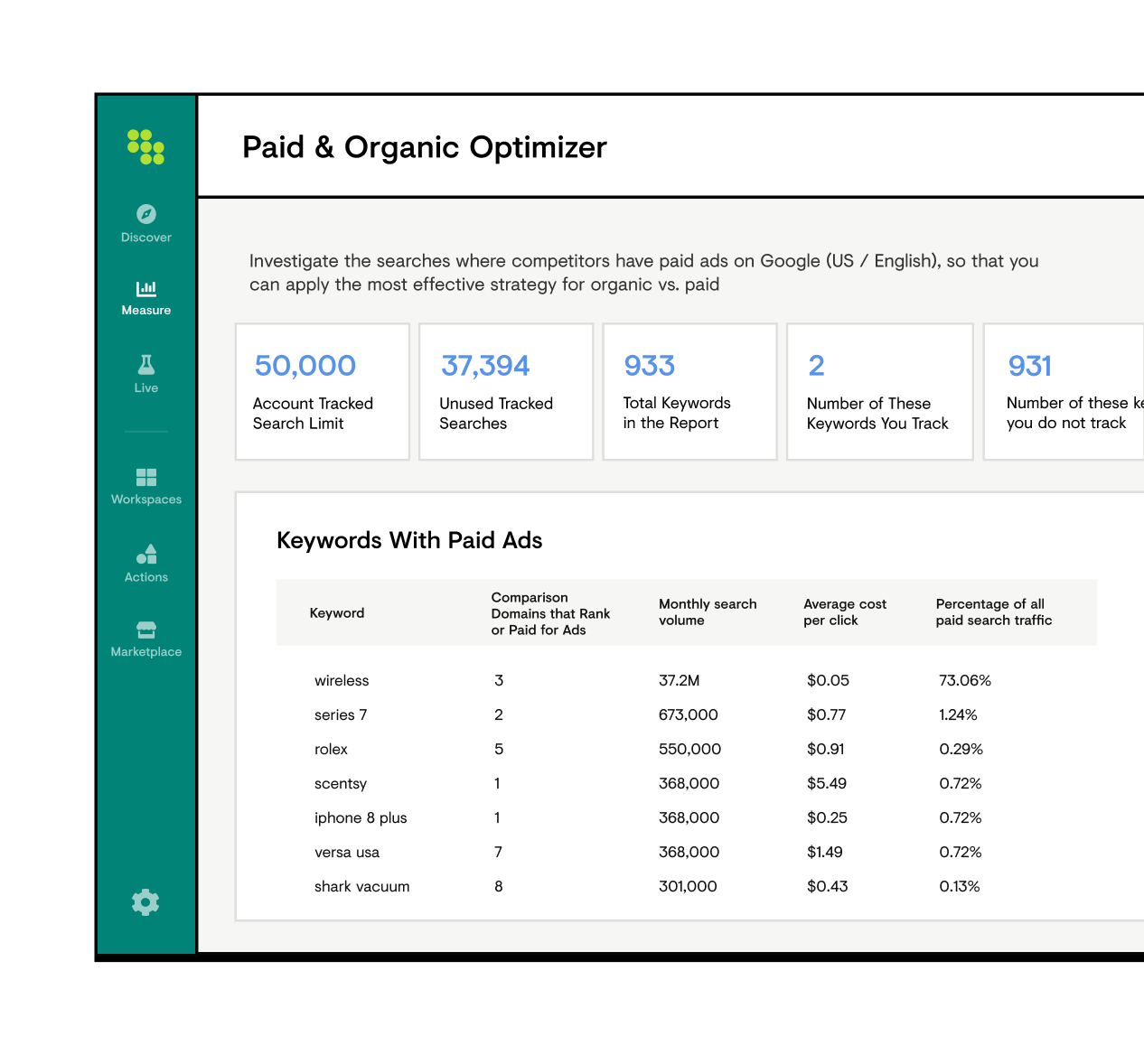Click the $0.43 cost per click cell
The height and width of the screenshot is (1064, 1144).
click(x=827, y=886)
